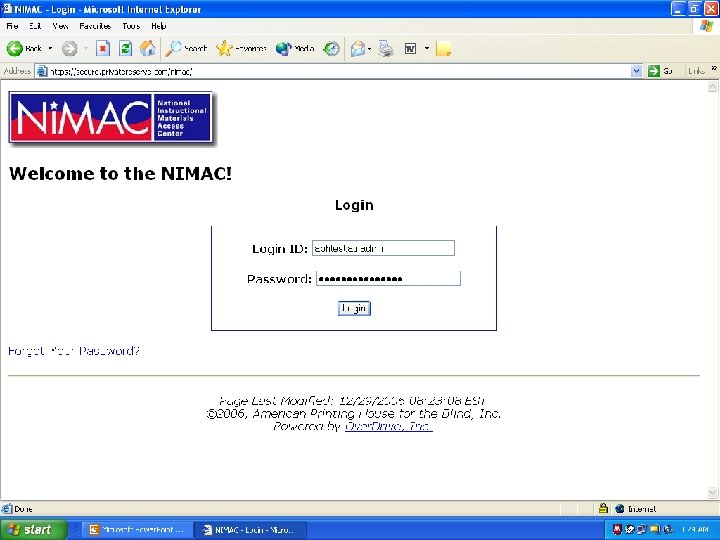The image size is (720, 540).
Task: Expand the address bar dropdown arrow
Action: pos(636,71)
